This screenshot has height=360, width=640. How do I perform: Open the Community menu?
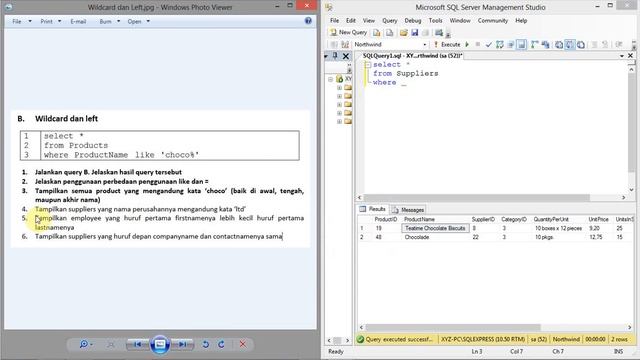pos(493,20)
